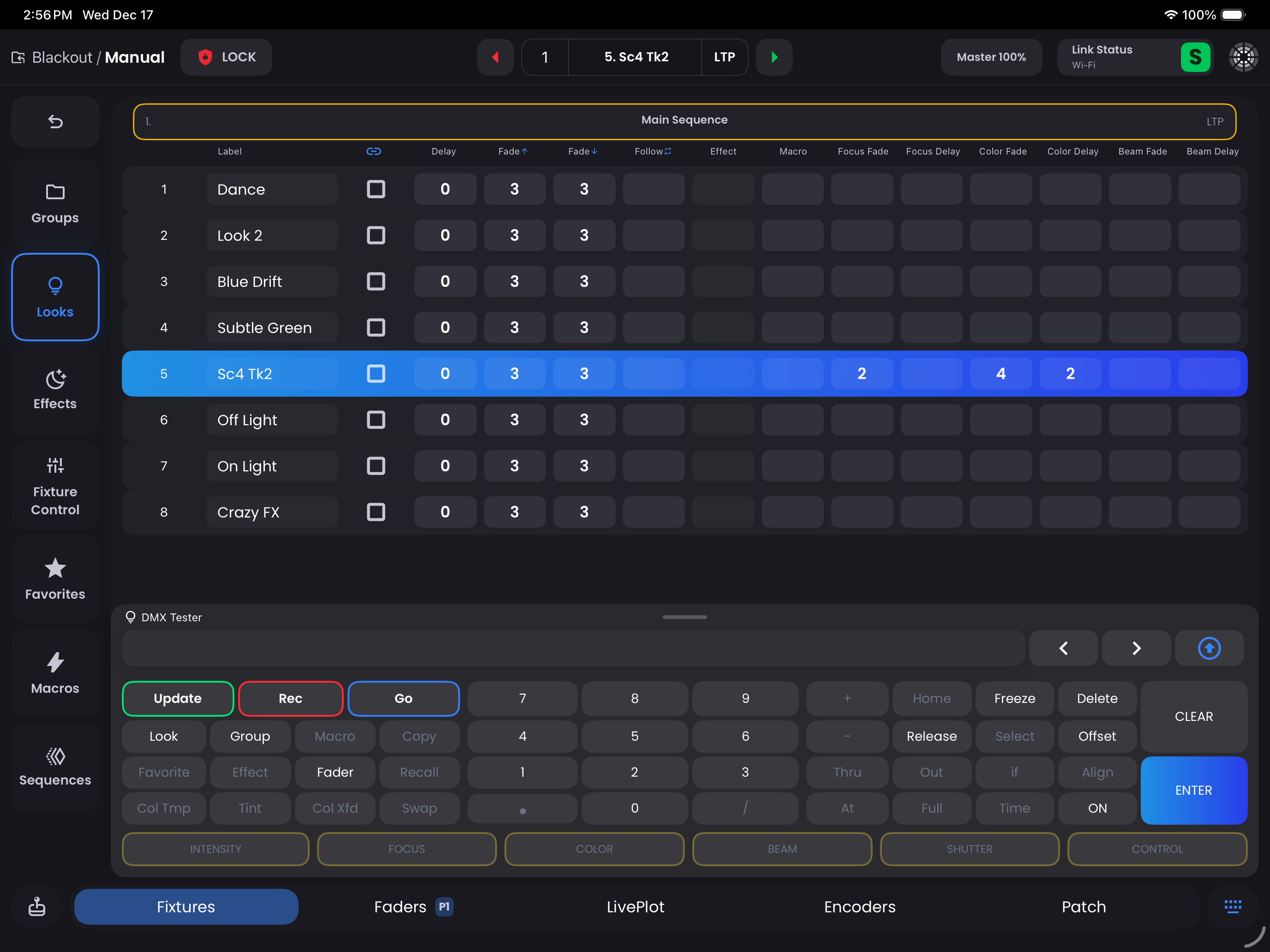
Task: Click the DMX Tester command input field
Action: click(573, 648)
